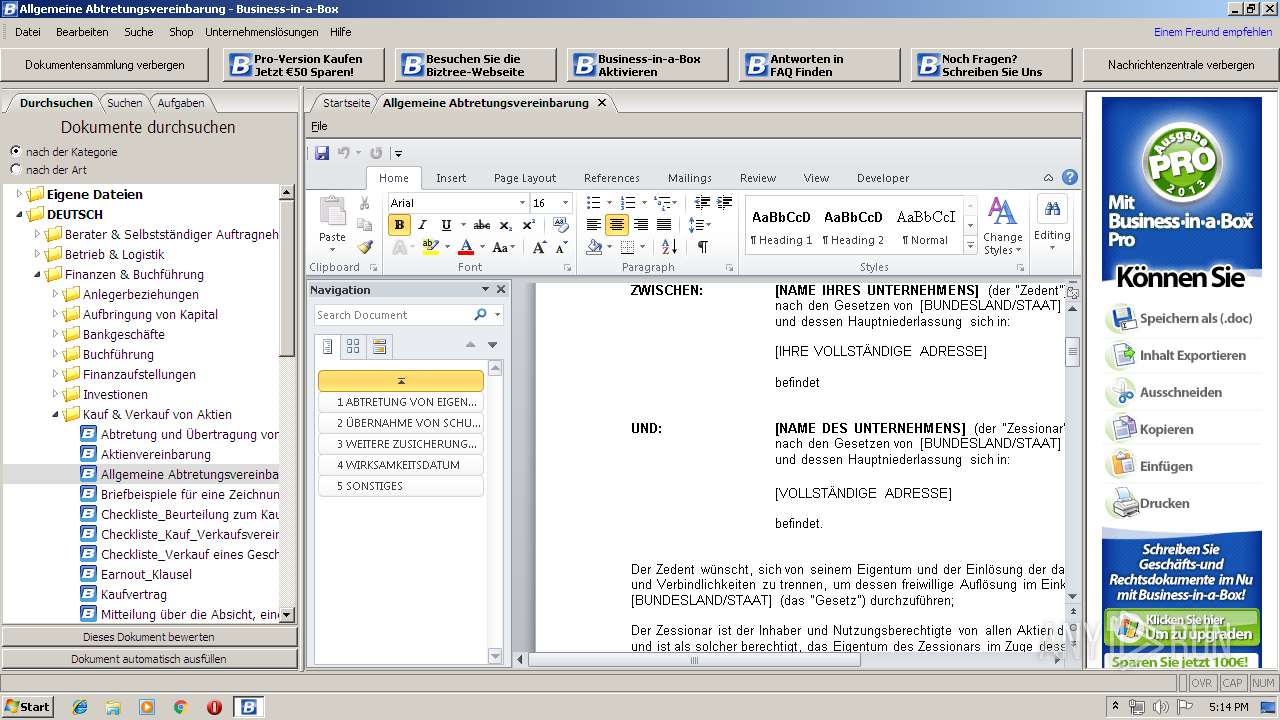Increase paragraph indent
This screenshot has height=720, width=1280.
click(725, 203)
